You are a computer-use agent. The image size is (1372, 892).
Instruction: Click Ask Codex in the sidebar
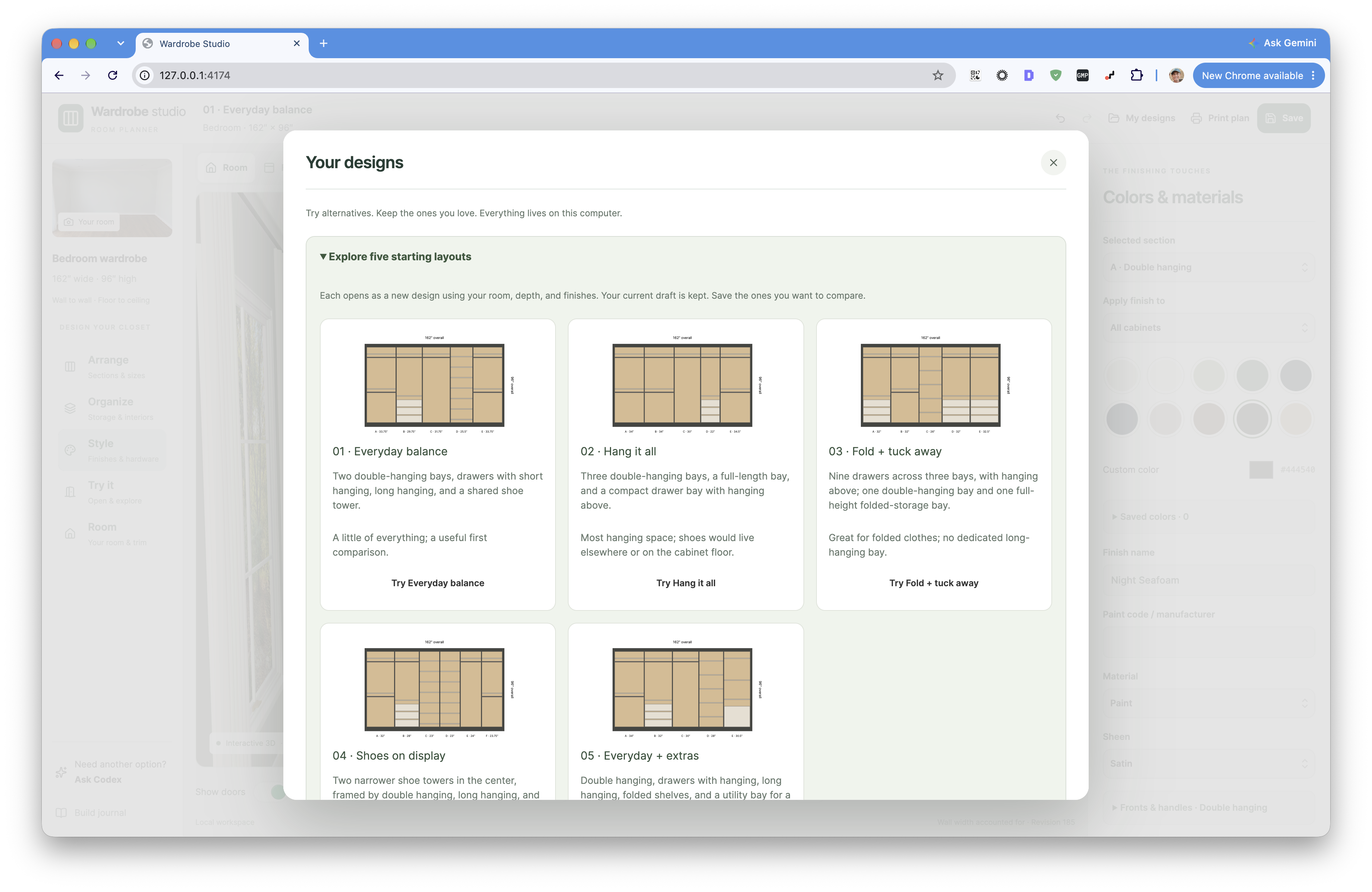pyautogui.click(x=98, y=779)
